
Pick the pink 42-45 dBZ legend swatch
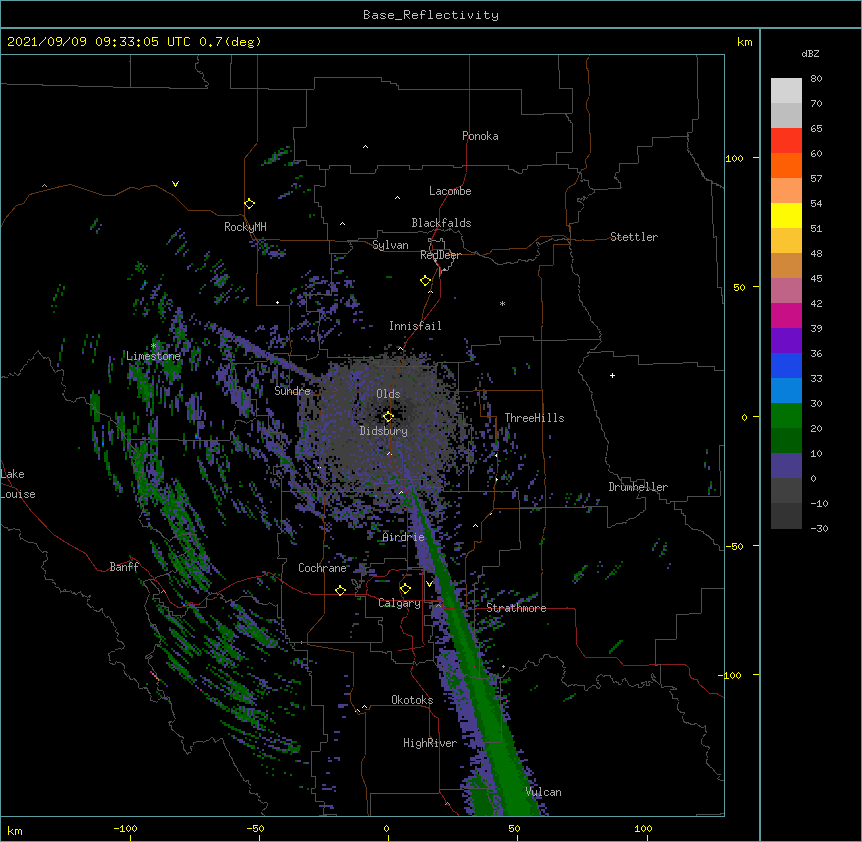(x=786, y=290)
